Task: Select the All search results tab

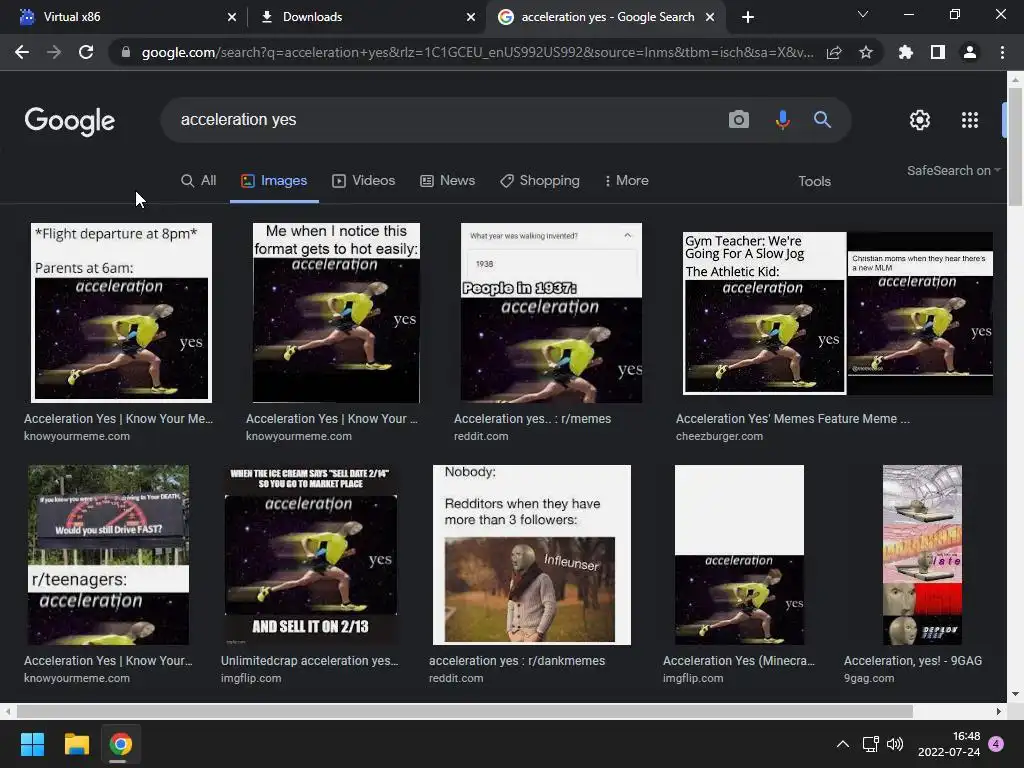Action: point(199,180)
